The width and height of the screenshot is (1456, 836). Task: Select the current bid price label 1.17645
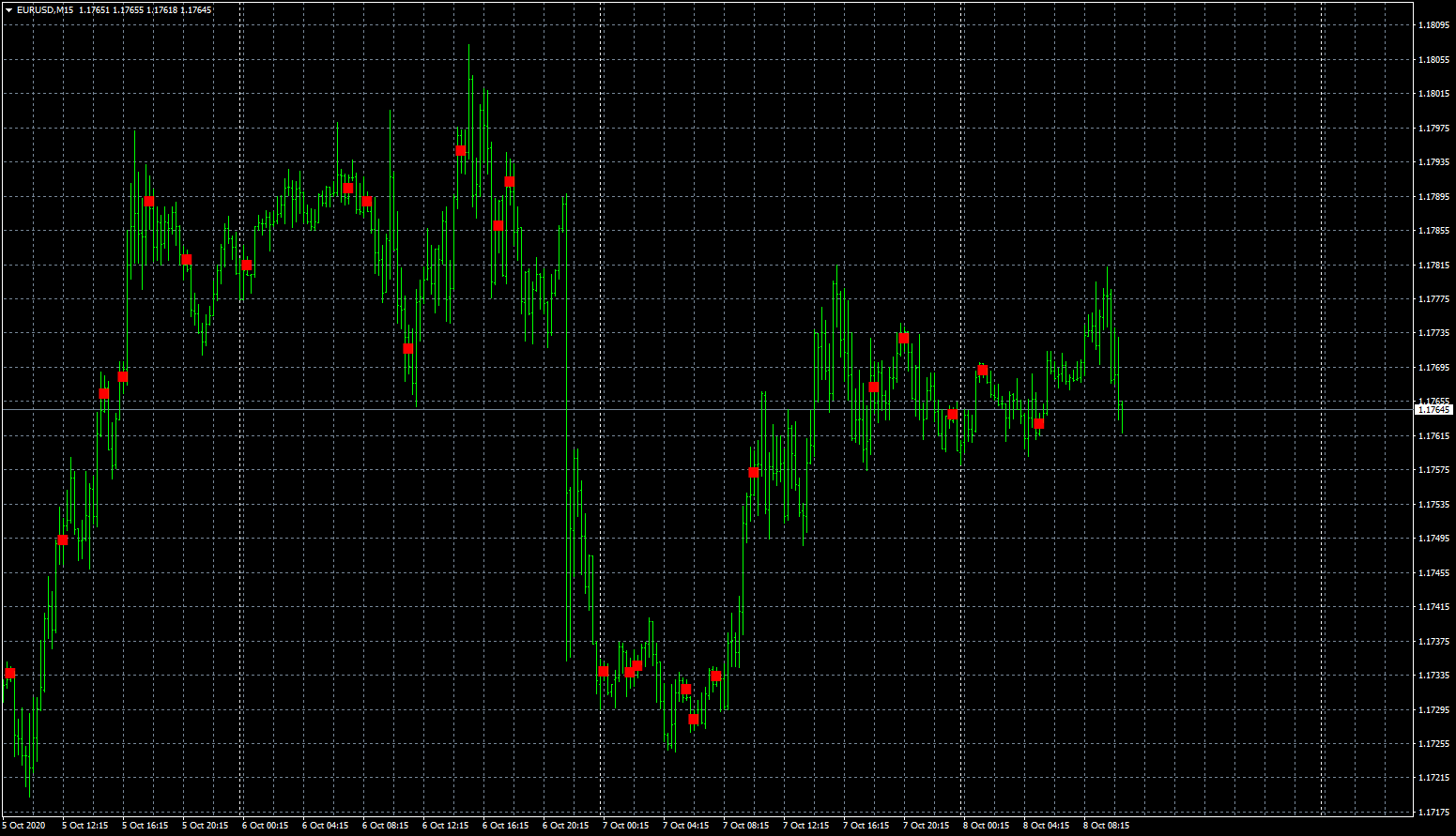[x=1433, y=409]
